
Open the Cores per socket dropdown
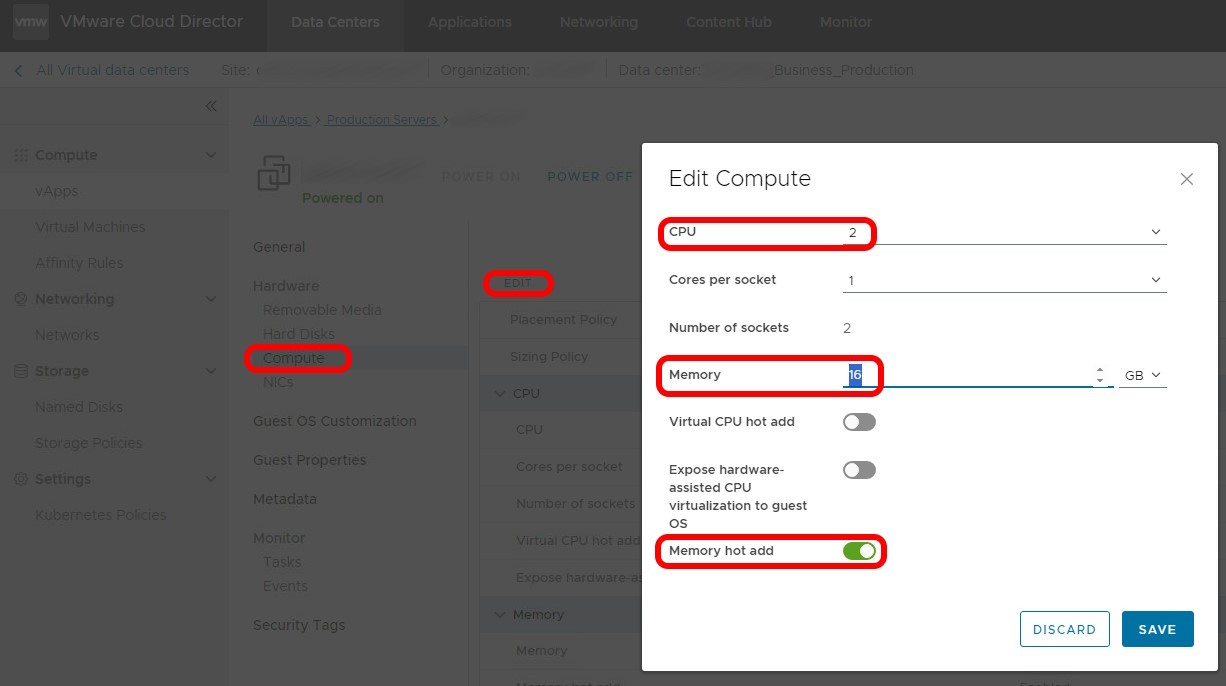coord(1004,281)
